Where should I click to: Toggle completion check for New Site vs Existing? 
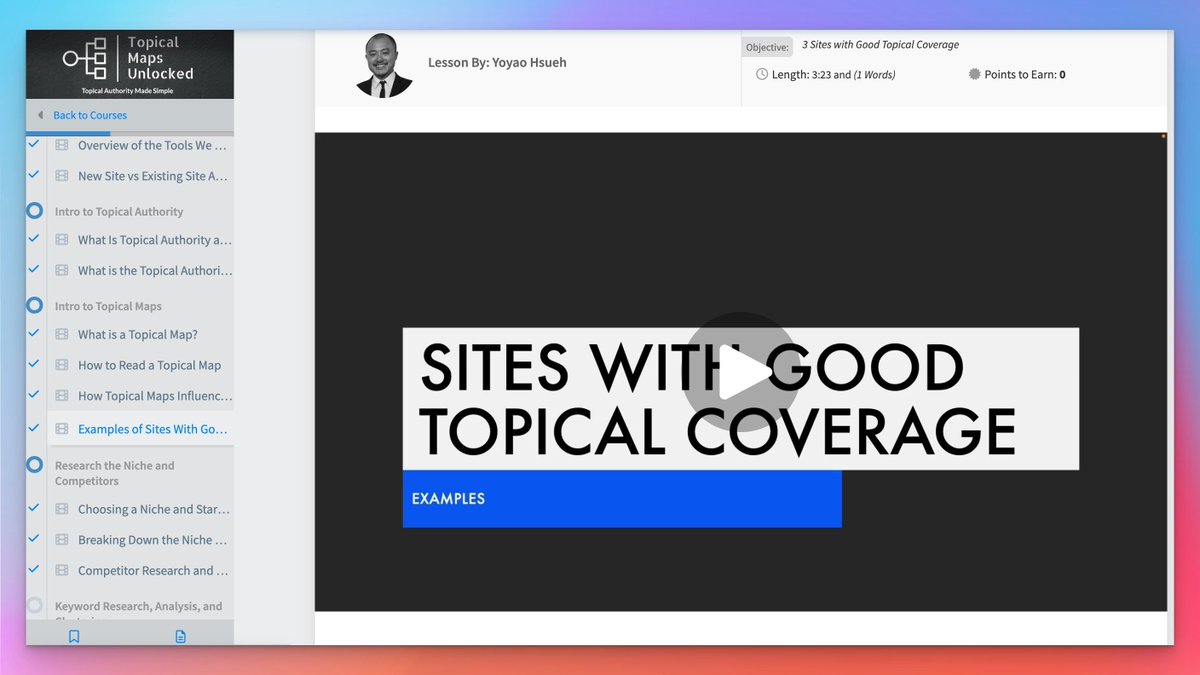coord(34,175)
